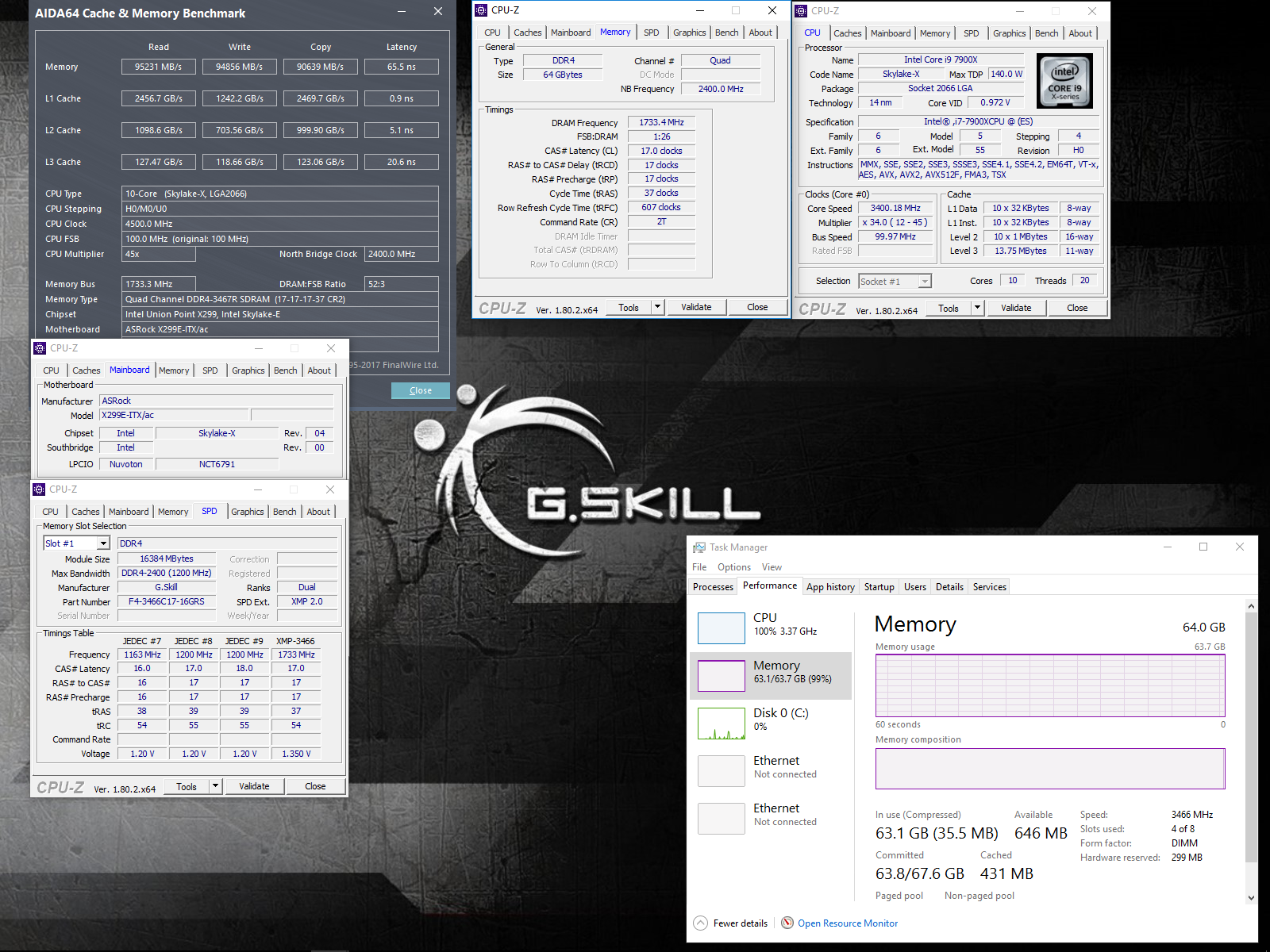
Task: Open the Options menu in Task Manager
Action: (x=733, y=566)
